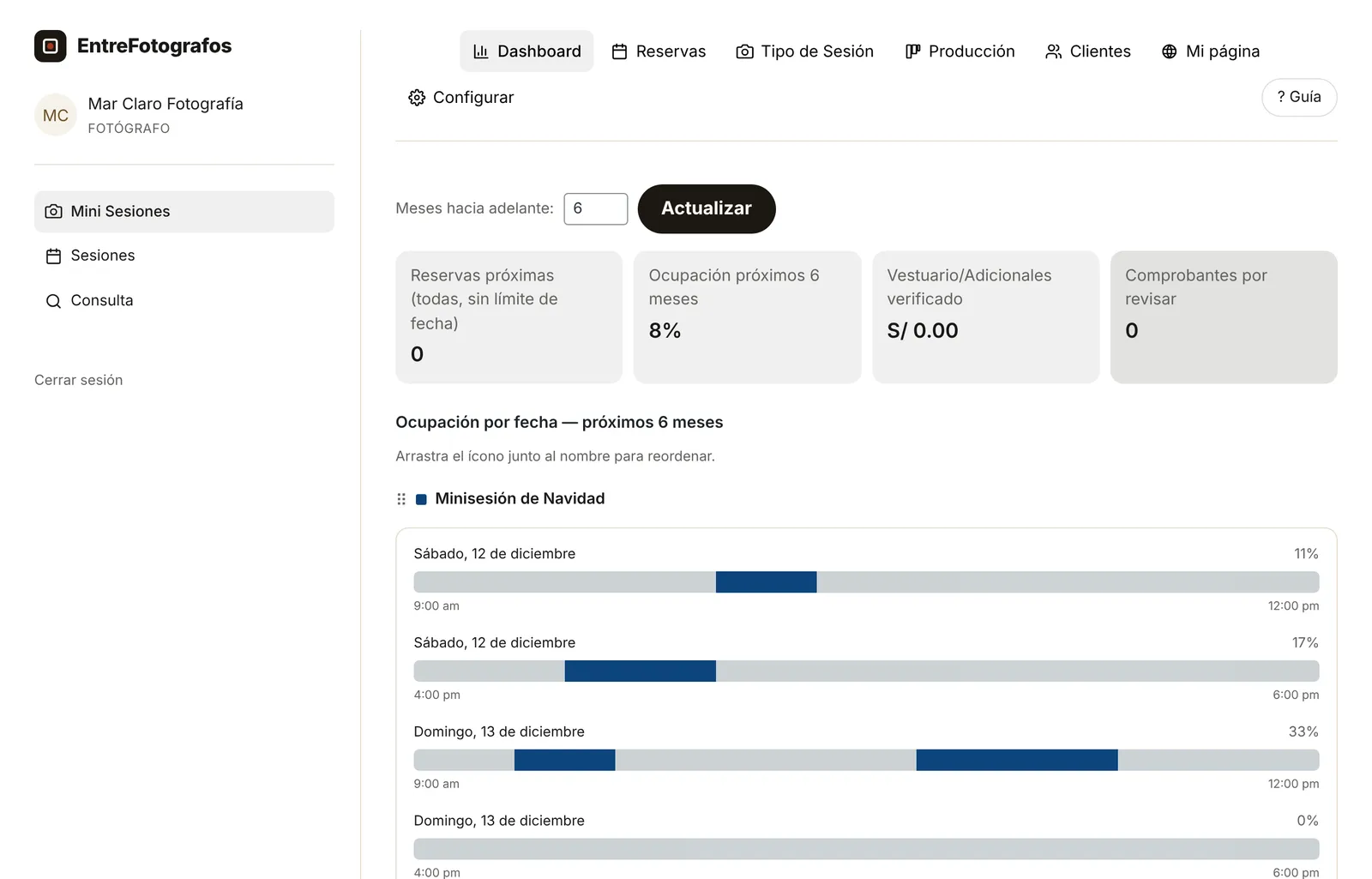Click the people icon next to Clientes

click(1054, 51)
